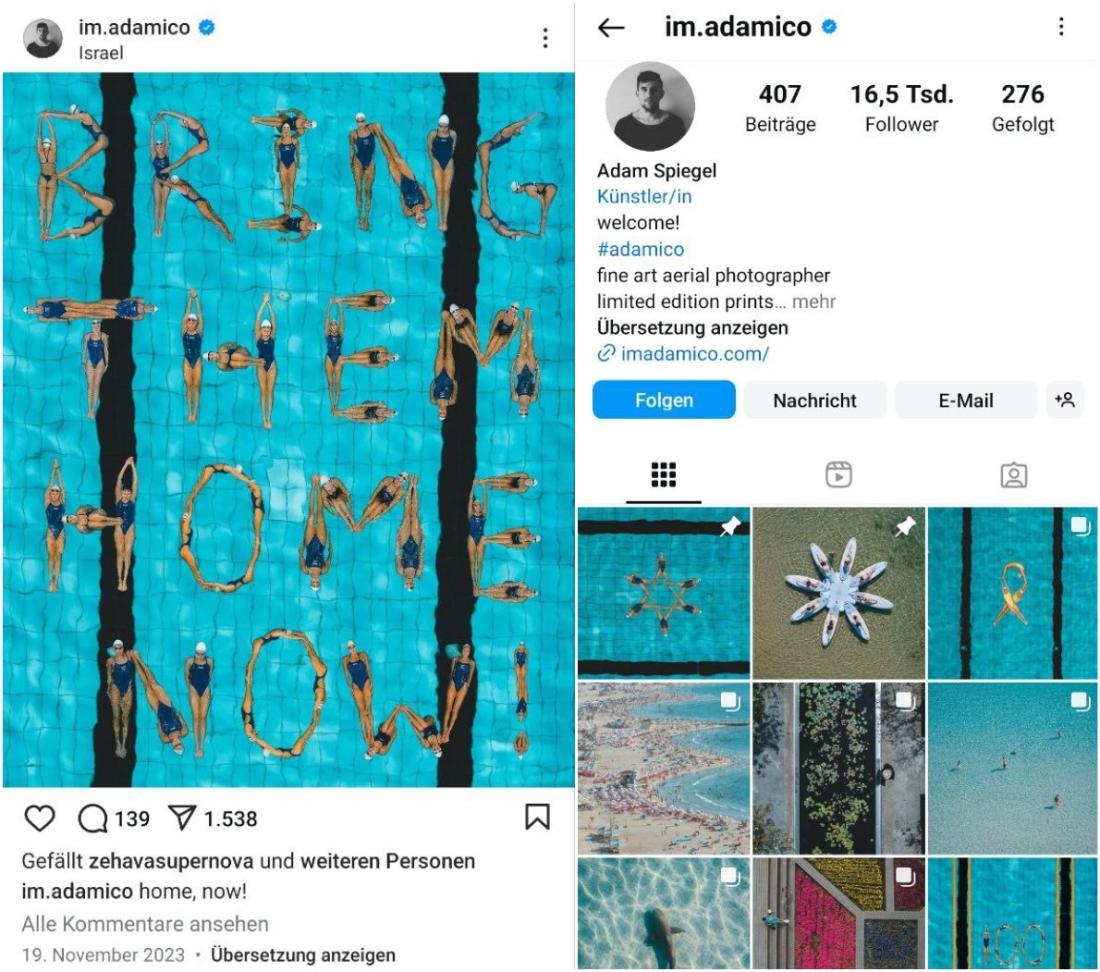Open post options three-dot menu
The height and width of the screenshot is (972, 1100).
tap(545, 38)
